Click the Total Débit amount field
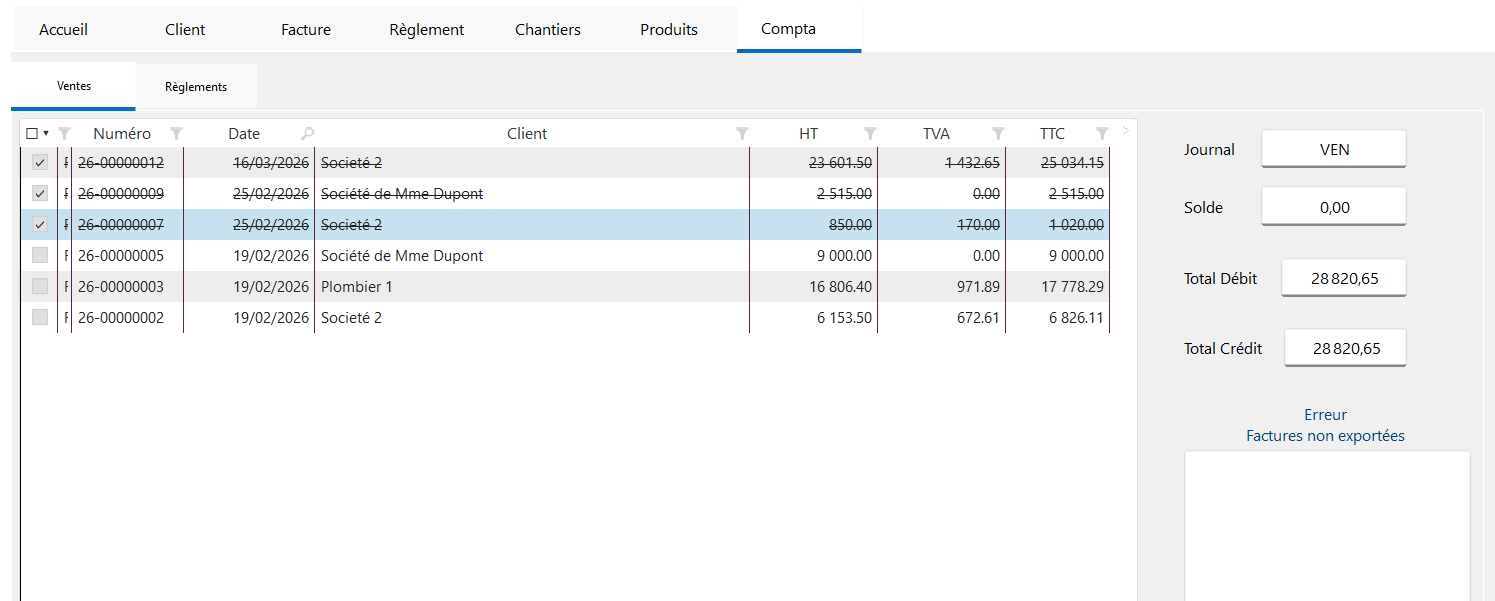Screen dimensions: 1495x601 point(1344,278)
